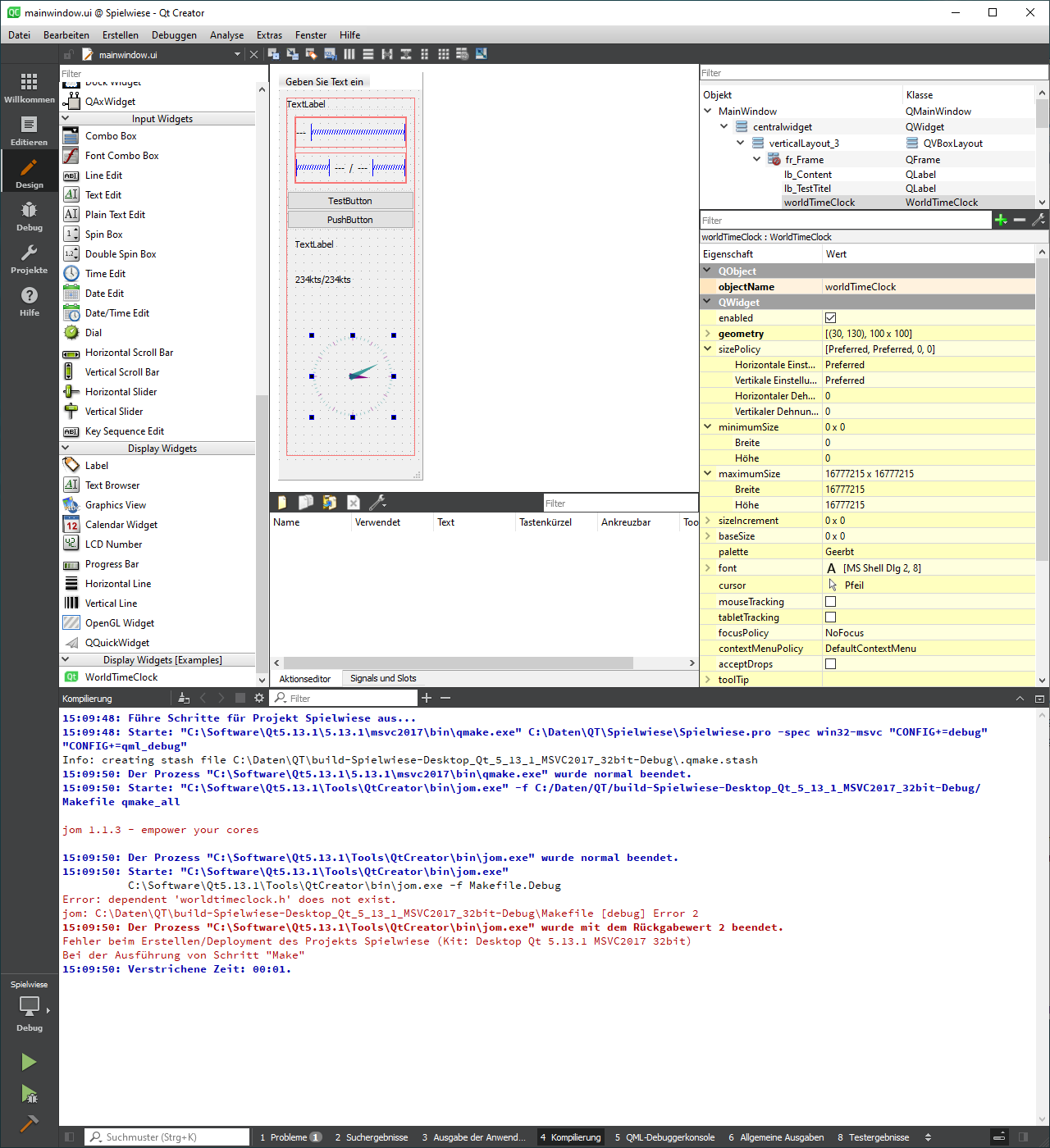
Task: Apply horizontal splitter layout icon
Action: 387,54
